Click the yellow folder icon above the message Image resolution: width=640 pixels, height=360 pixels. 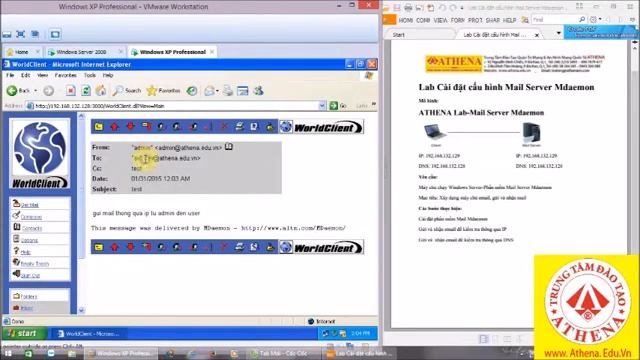(x=99, y=127)
